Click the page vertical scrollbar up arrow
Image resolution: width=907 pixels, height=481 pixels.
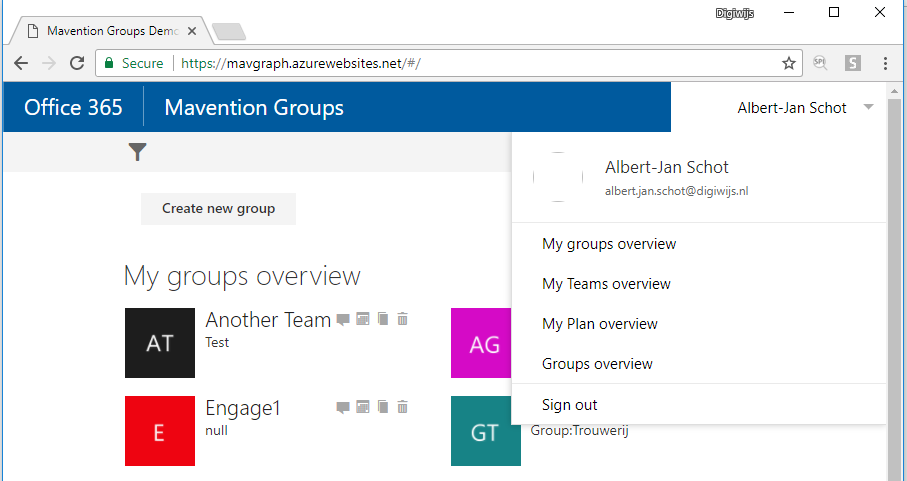894,91
